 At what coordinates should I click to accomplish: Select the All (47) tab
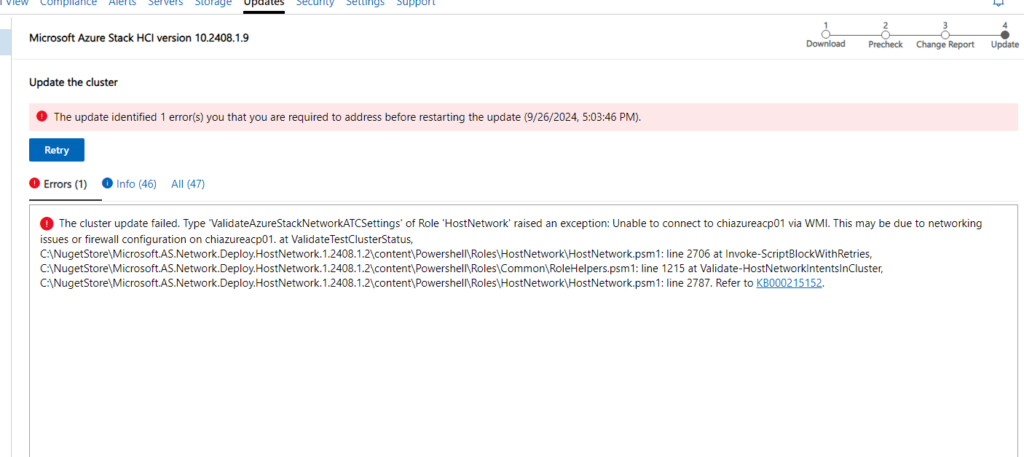(187, 184)
